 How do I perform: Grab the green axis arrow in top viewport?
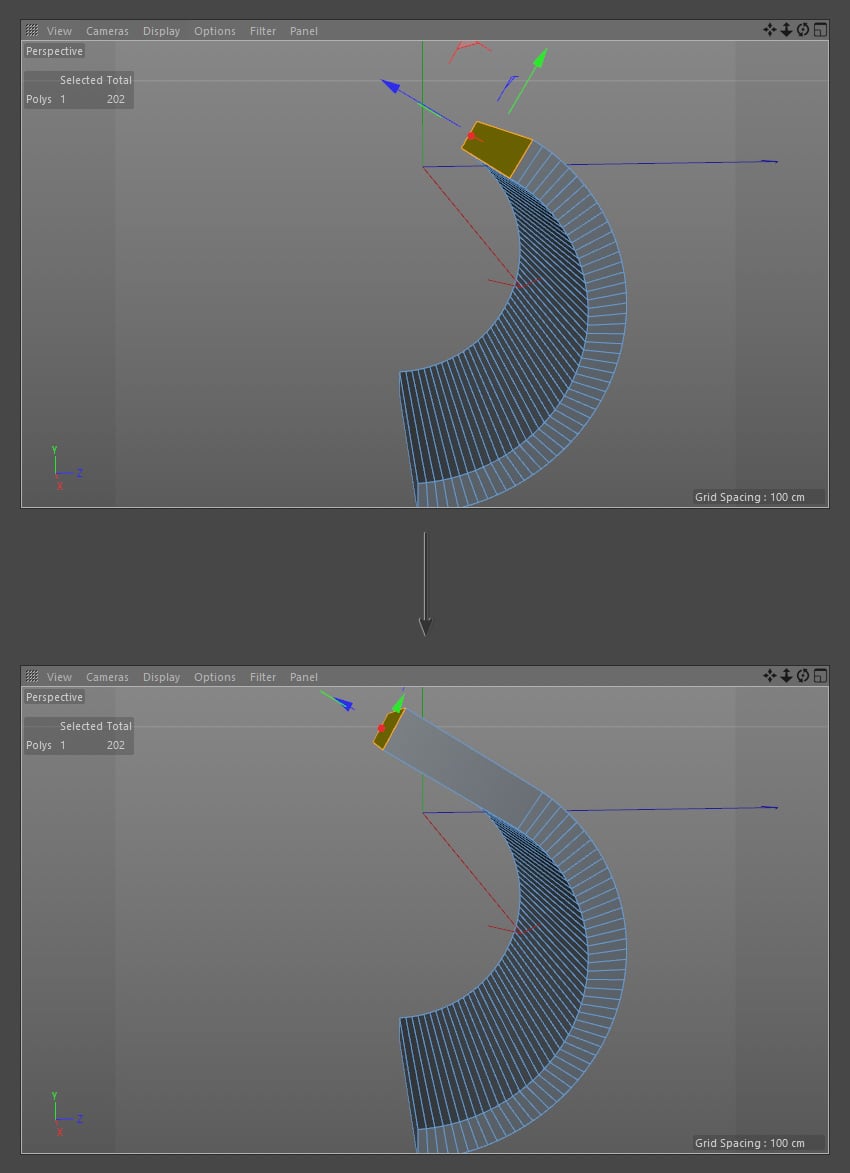[x=539, y=60]
